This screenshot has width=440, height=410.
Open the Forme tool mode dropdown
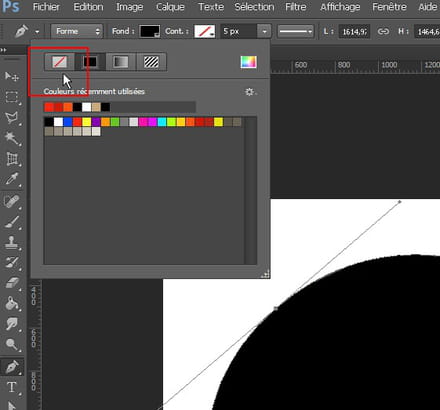(x=77, y=31)
